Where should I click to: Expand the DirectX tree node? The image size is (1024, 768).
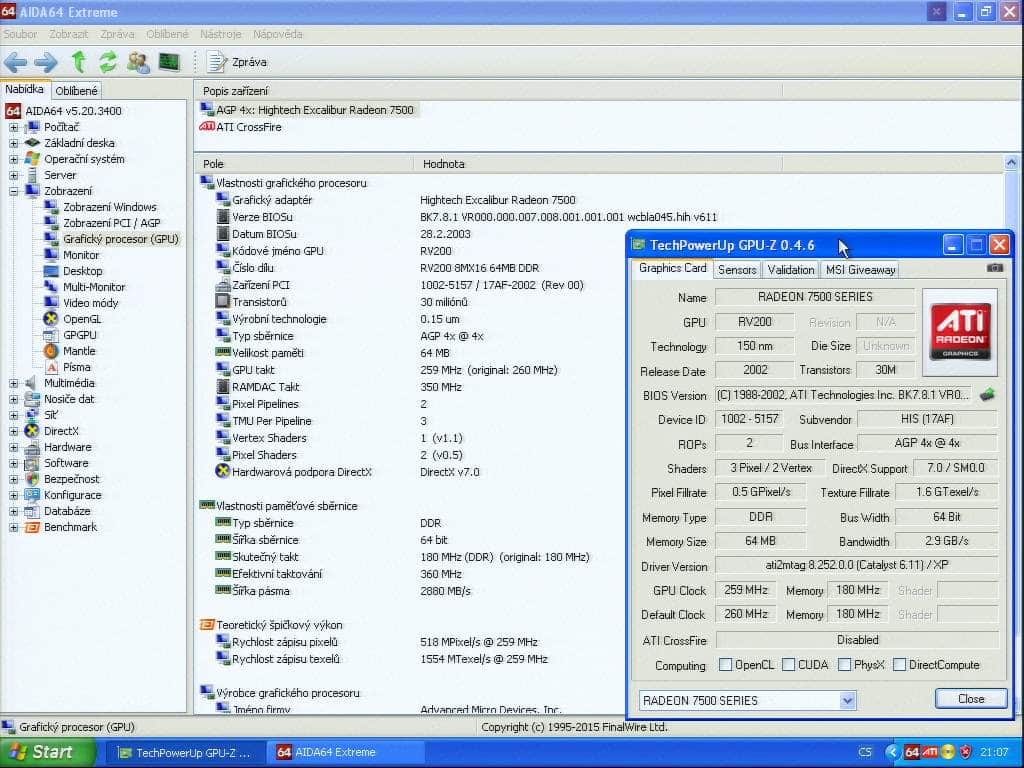[14, 431]
